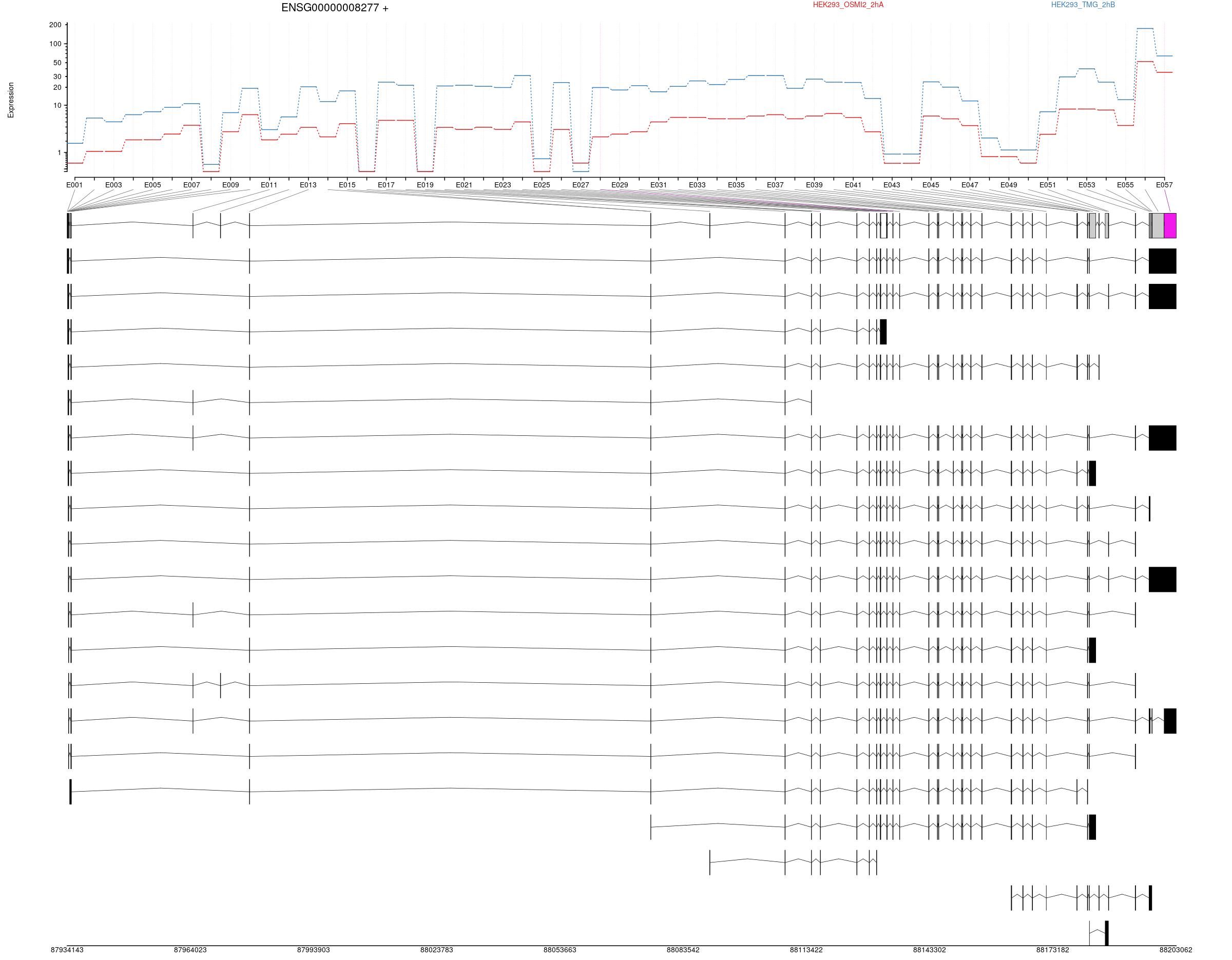Click the y-axis value 100
Screen dimensions: 1232x960
coord(55,44)
